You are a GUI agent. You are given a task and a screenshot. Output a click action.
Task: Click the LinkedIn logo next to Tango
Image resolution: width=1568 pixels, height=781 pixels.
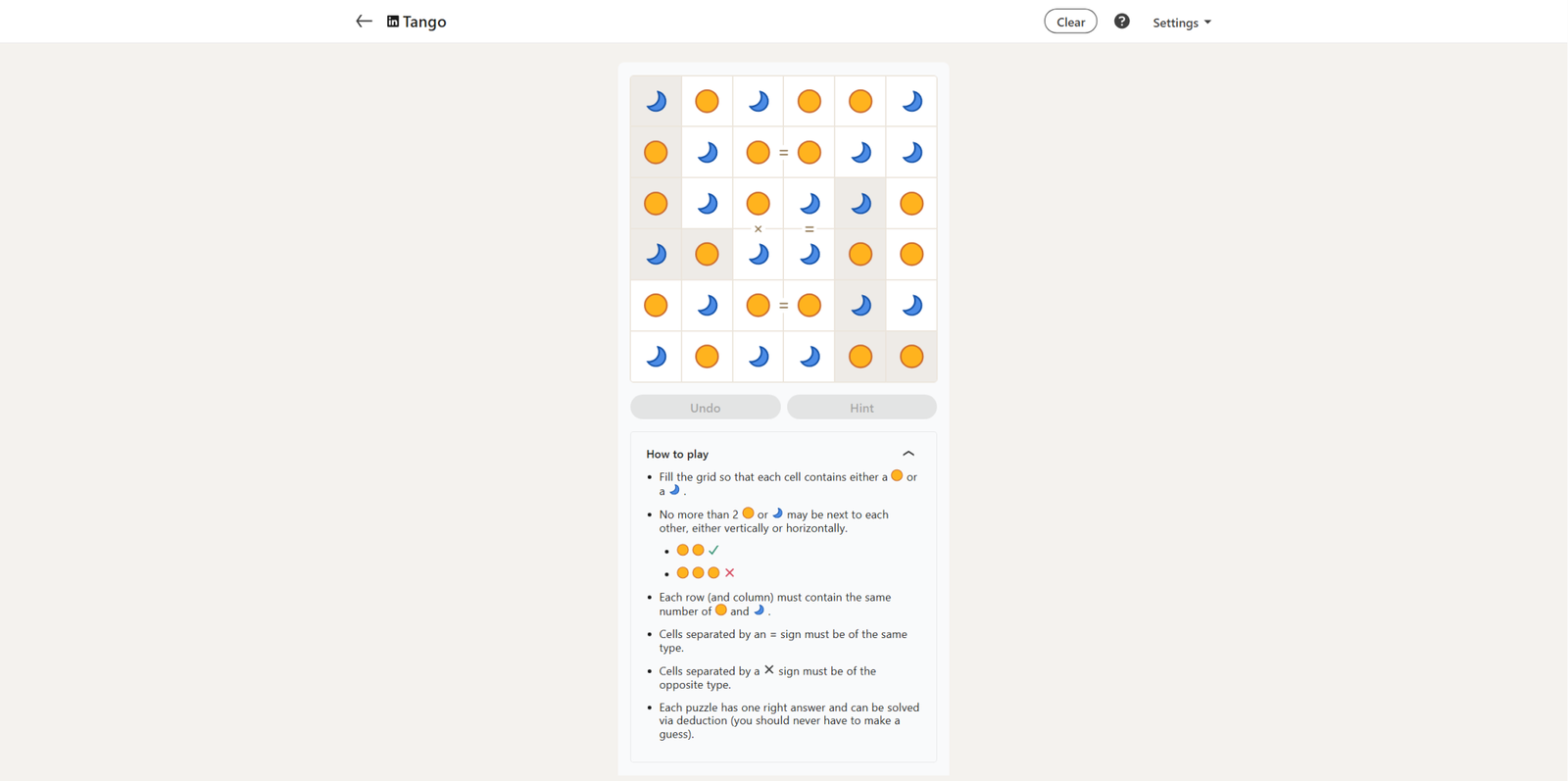[x=393, y=22]
